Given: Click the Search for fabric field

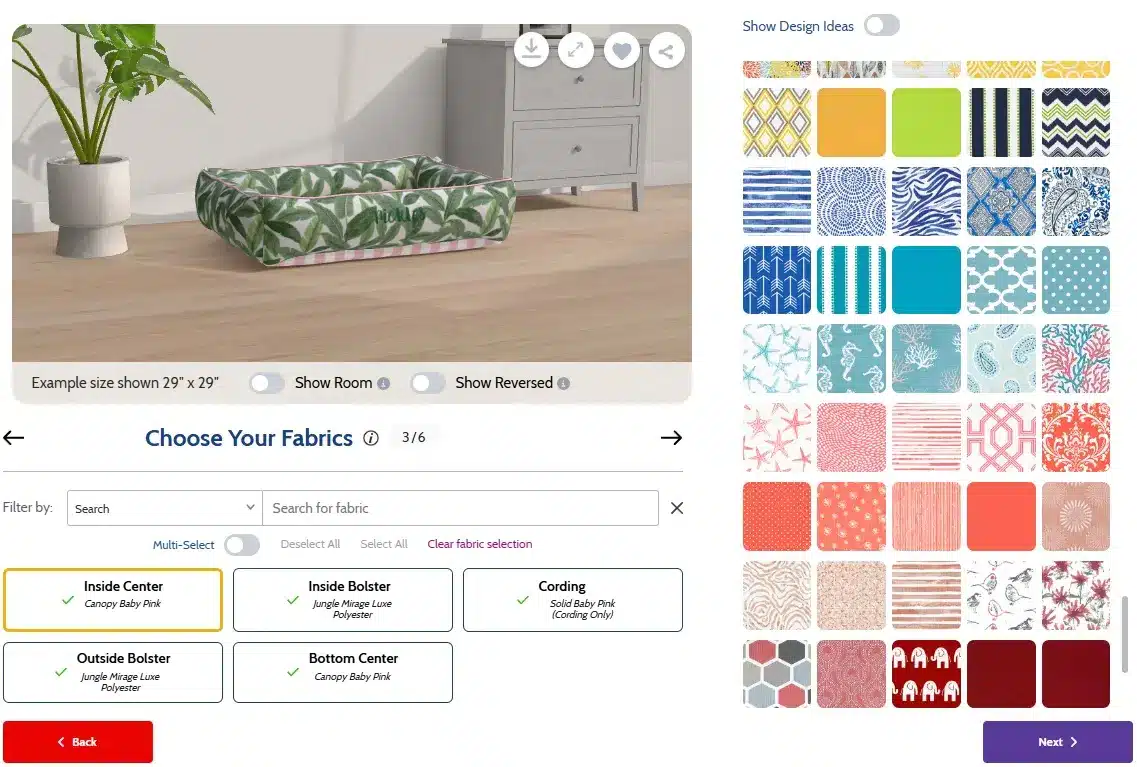Looking at the screenshot, I should [460, 508].
